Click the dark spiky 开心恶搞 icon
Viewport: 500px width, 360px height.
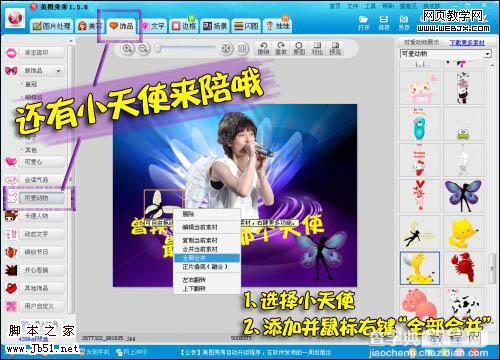(x=11, y=270)
